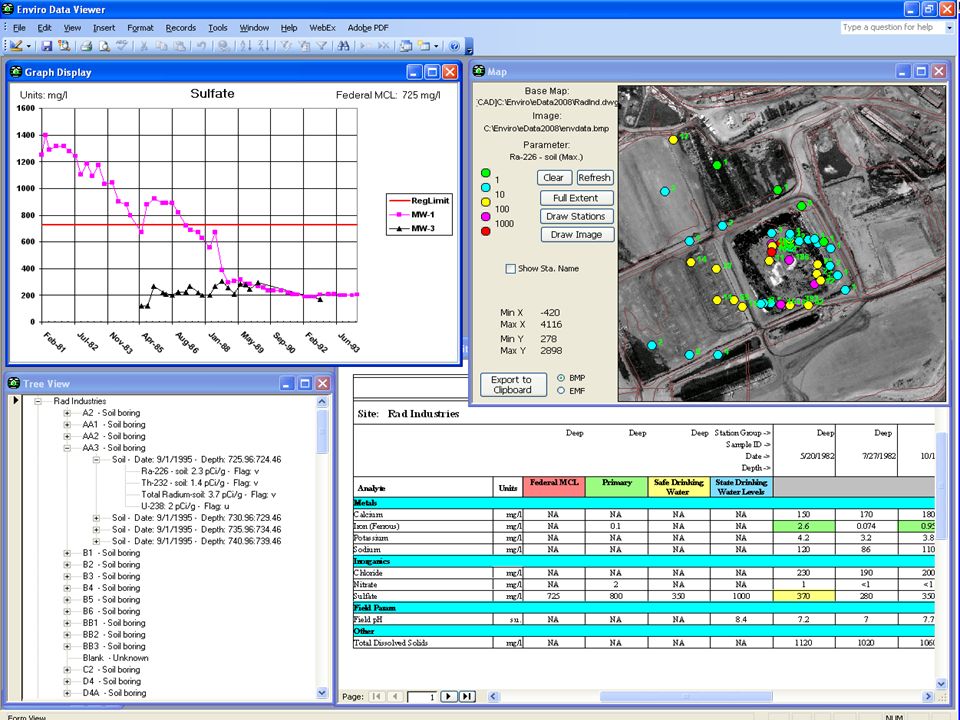This screenshot has width=960, height=720.
Task: Sort records ascending with A-Z icon
Action: click(x=246, y=46)
